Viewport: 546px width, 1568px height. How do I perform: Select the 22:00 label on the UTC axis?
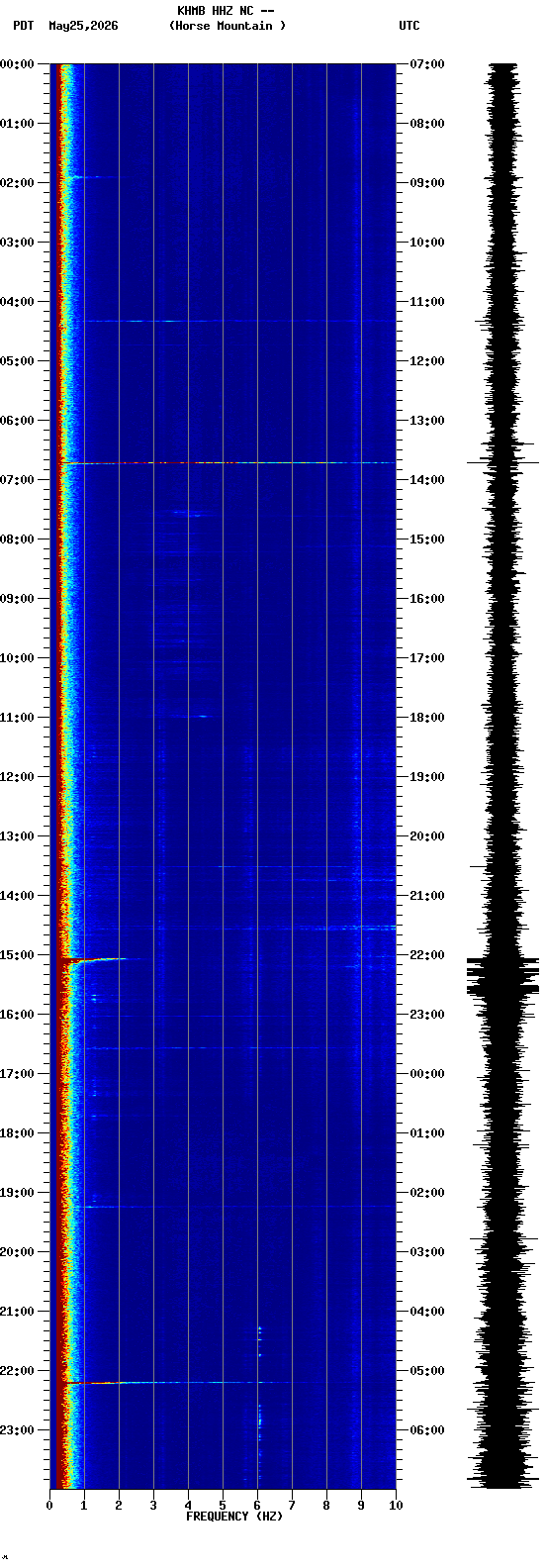tap(427, 955)
